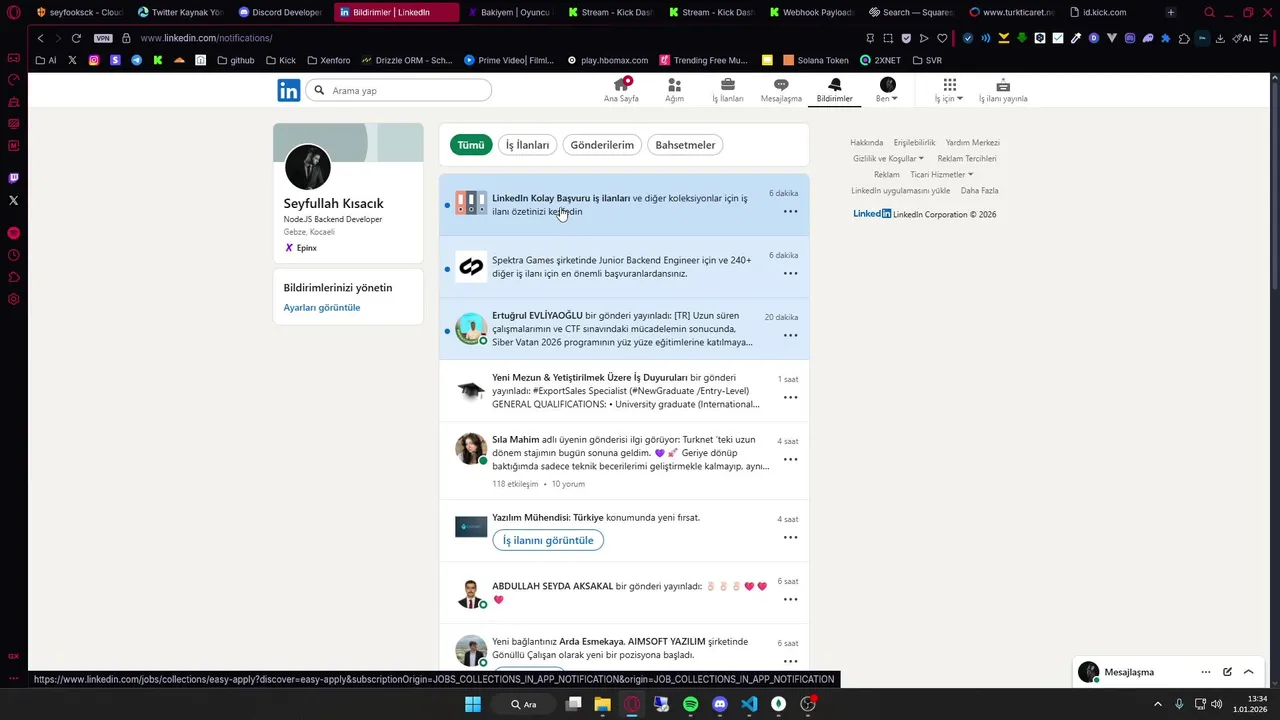Open the Reklam Tercihleri footer link
This screenshot has width=1280, height=720.
pos(967,158)
